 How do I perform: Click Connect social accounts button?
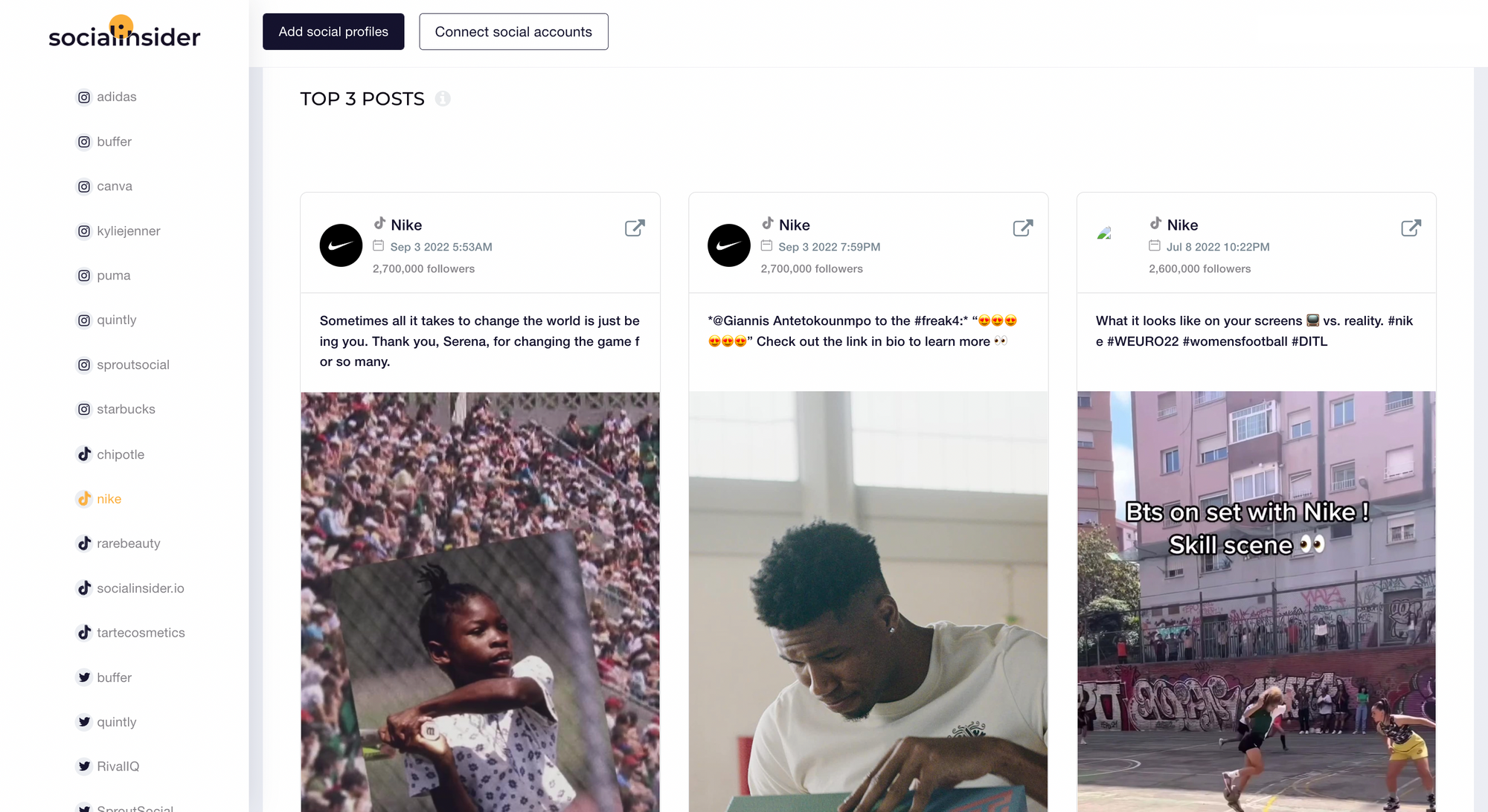click(513, 31)
